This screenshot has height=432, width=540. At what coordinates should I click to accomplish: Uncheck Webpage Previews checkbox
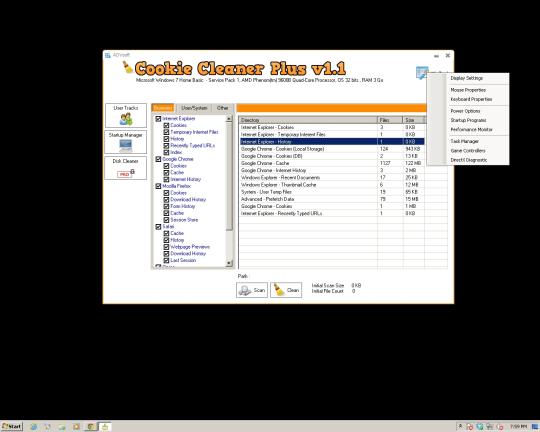(166, 247)
